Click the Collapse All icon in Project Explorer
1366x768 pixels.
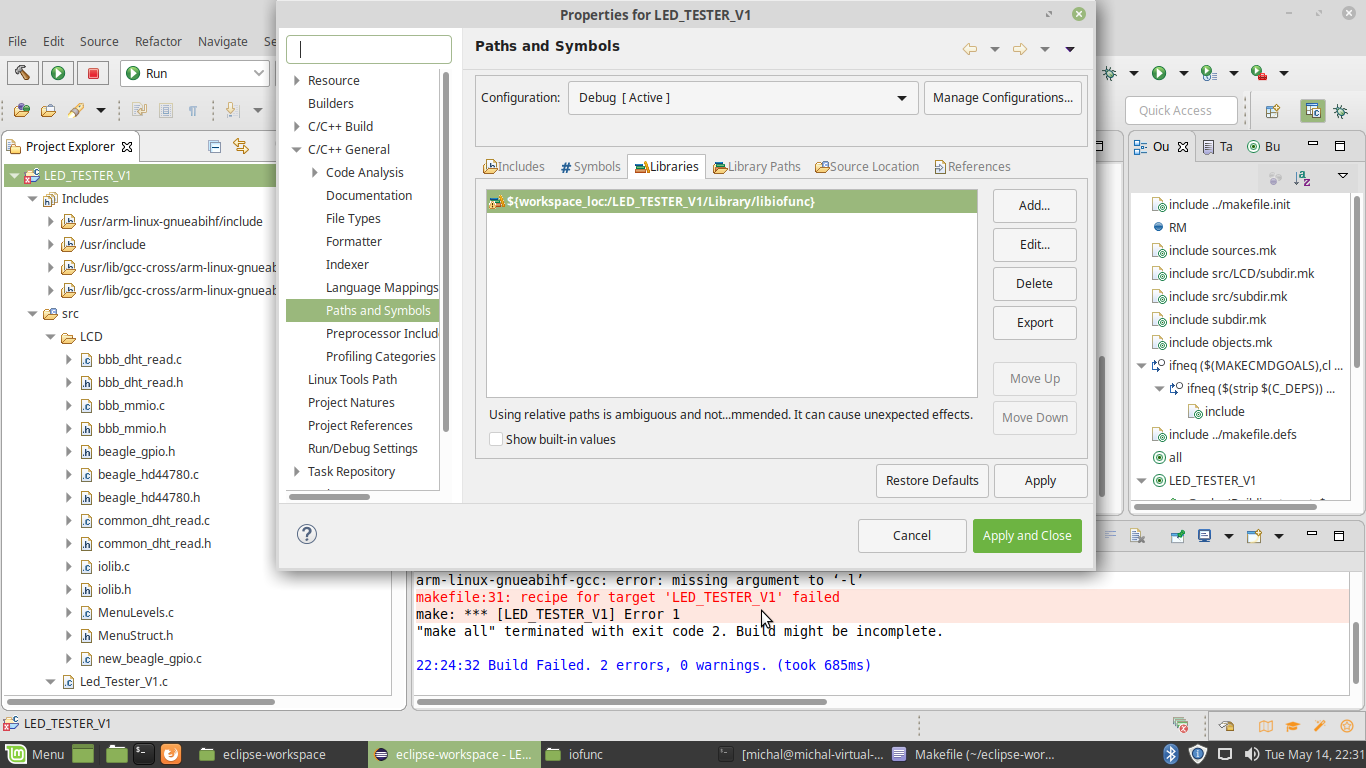click(x=214, y=146)
